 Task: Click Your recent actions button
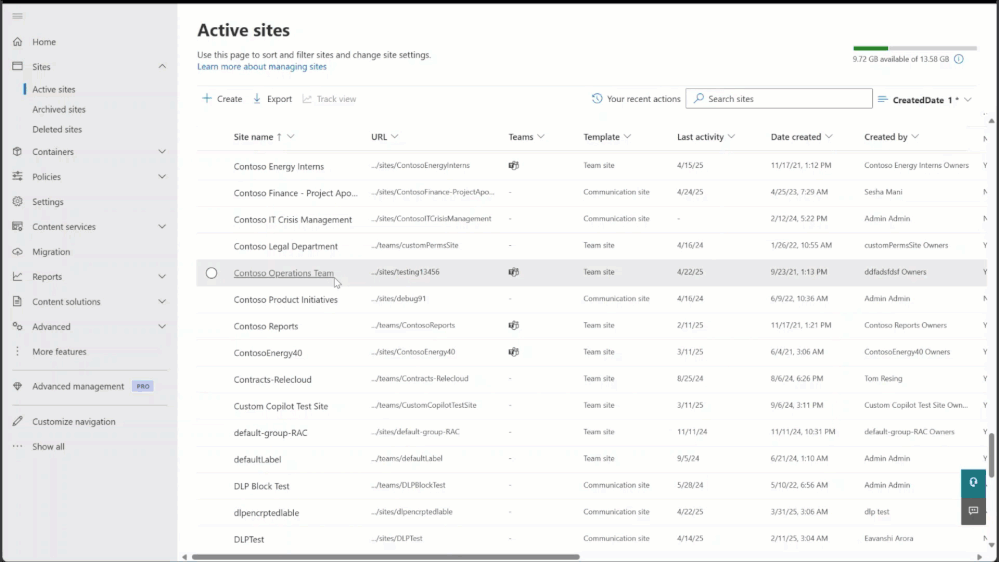tap(636, 99)
